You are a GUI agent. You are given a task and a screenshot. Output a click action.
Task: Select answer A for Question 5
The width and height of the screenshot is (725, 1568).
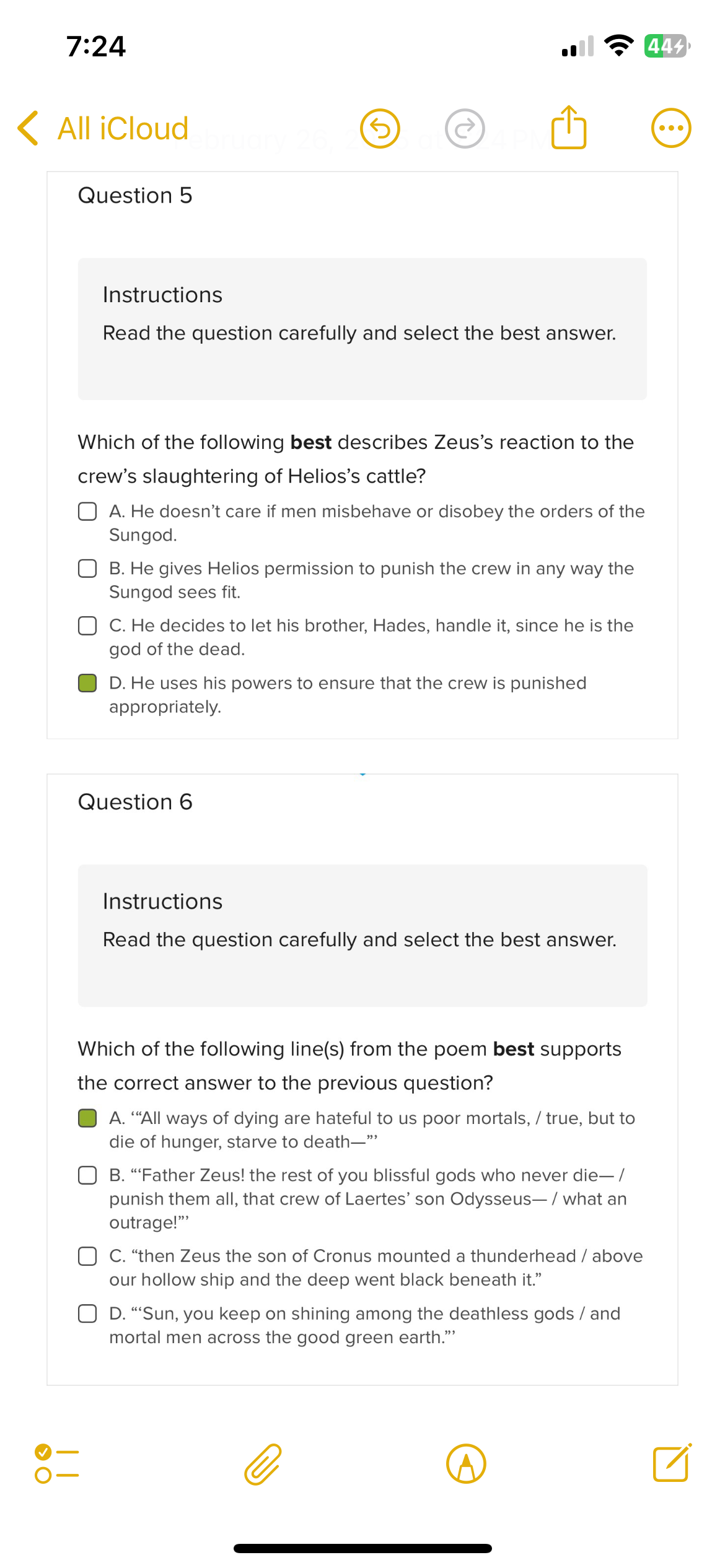pyautogui.click(x=87, y=512)
